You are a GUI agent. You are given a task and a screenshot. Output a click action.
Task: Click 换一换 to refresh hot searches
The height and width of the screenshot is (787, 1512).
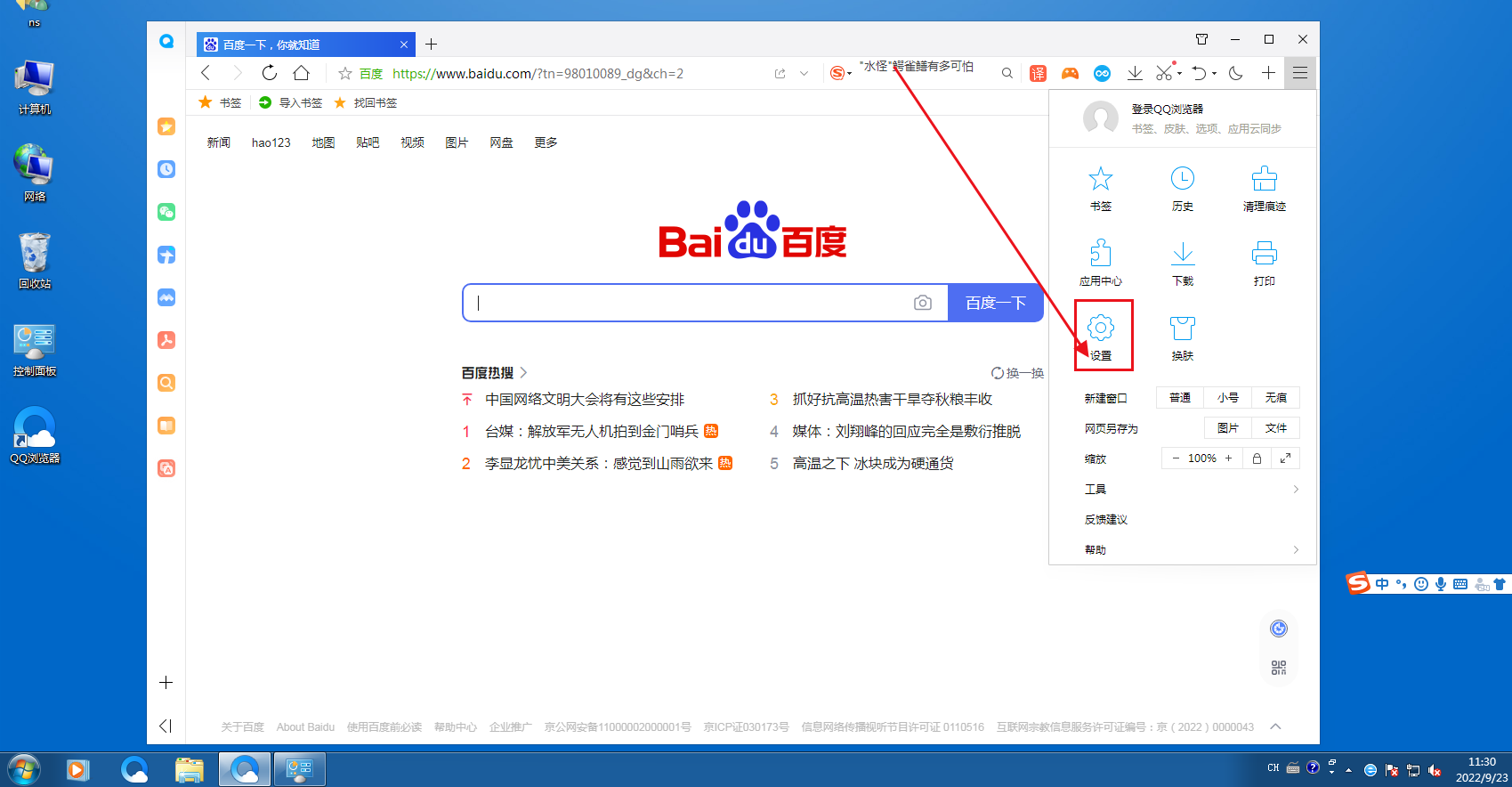(x=1018, y=373)
